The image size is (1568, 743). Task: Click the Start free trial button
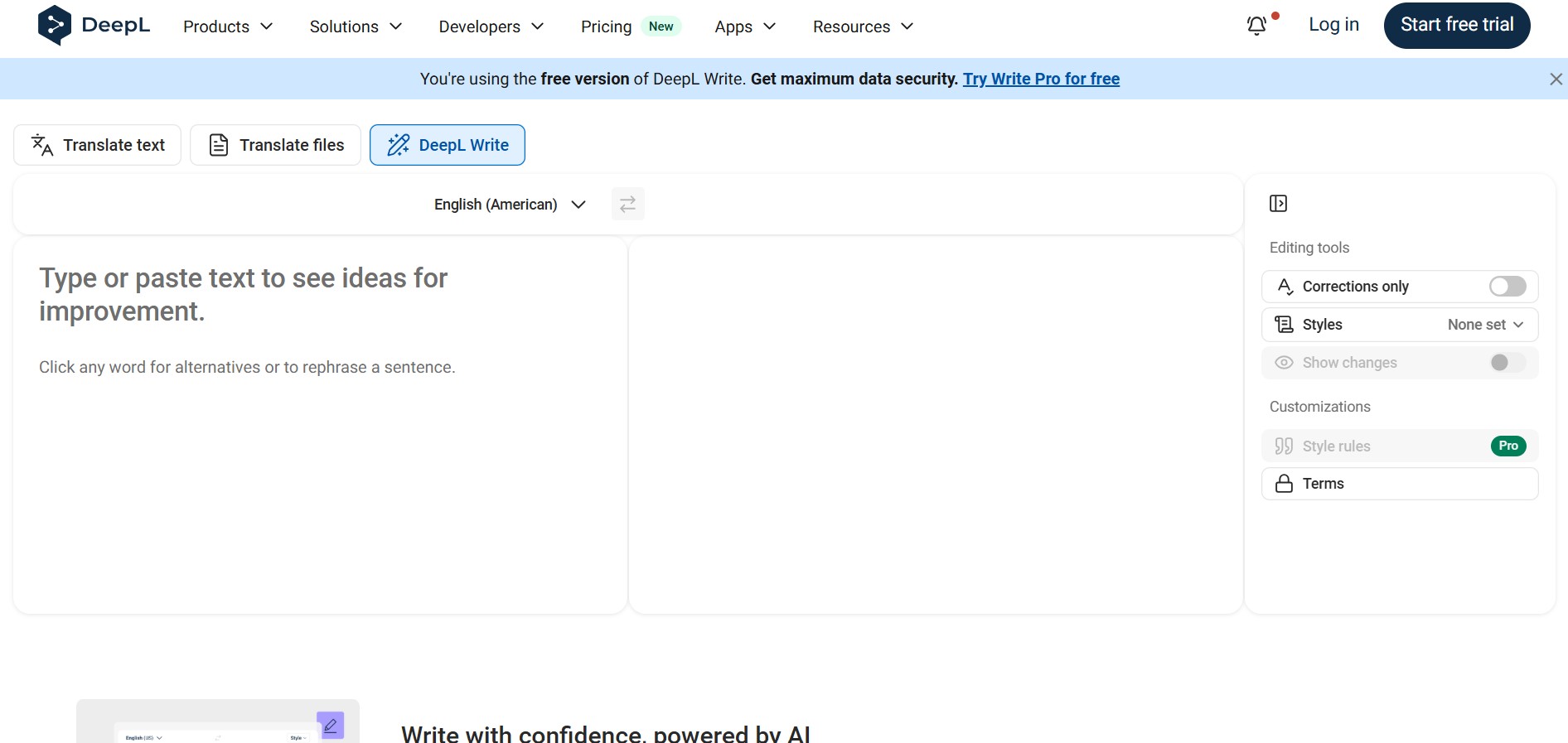[1457, 25]
